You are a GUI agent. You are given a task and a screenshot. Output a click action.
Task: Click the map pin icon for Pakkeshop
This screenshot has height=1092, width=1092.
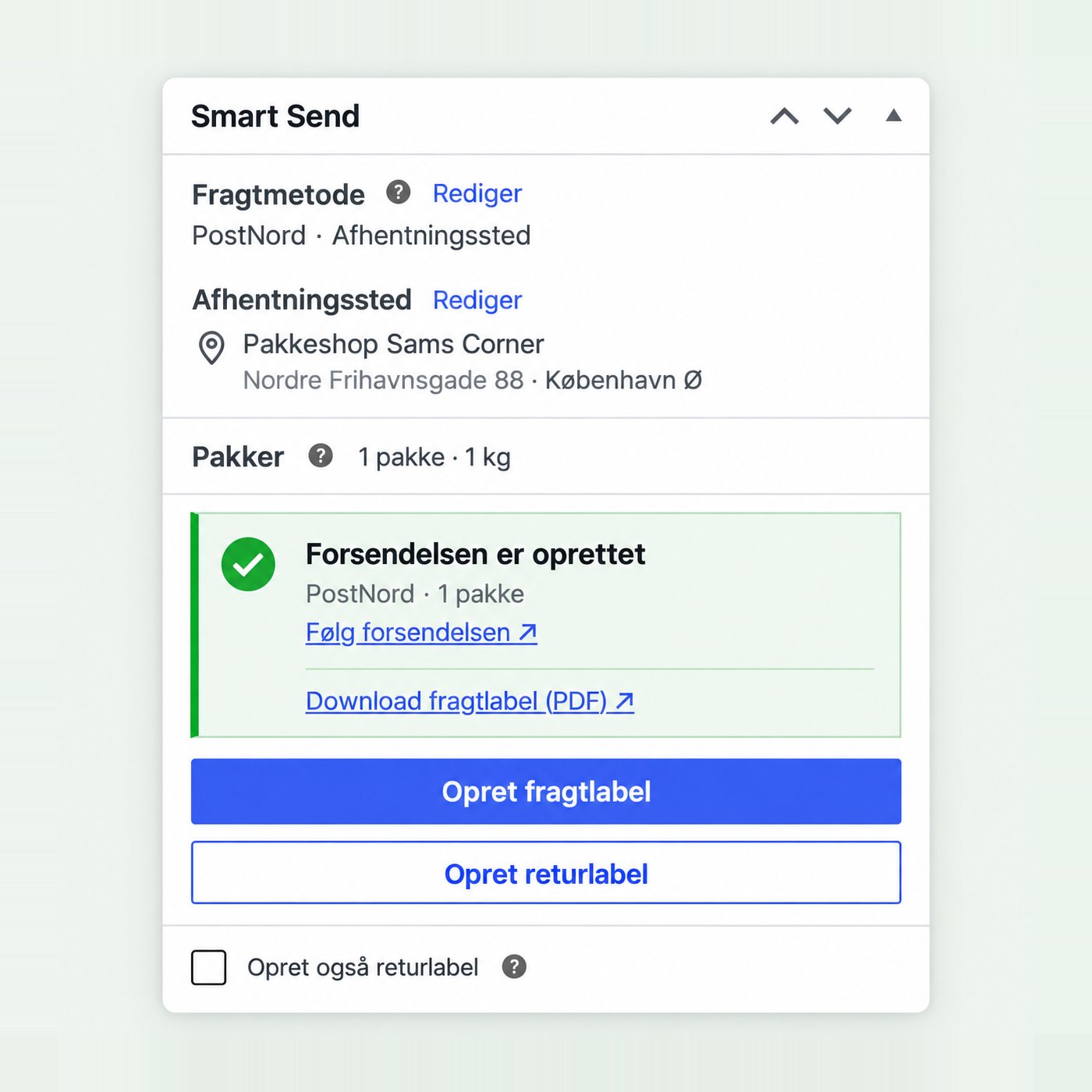pyautogui.click(x=211, y=348)
